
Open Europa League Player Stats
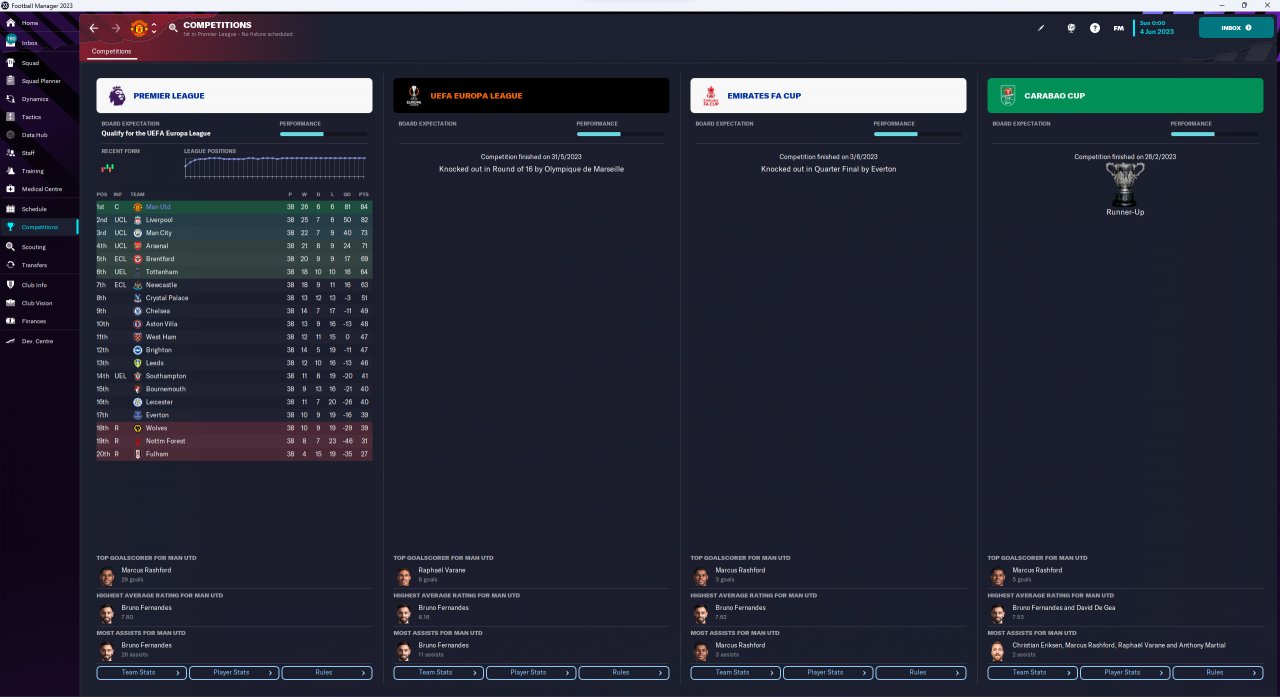[531, 672]
